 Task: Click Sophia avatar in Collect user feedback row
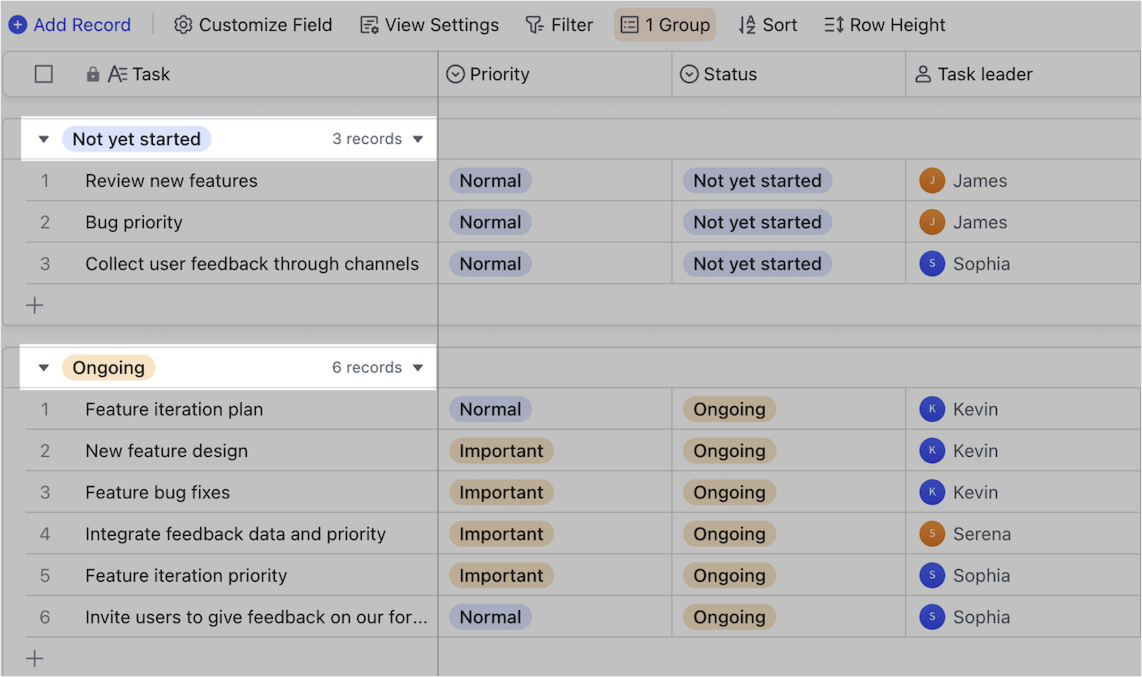click(932, 264)
